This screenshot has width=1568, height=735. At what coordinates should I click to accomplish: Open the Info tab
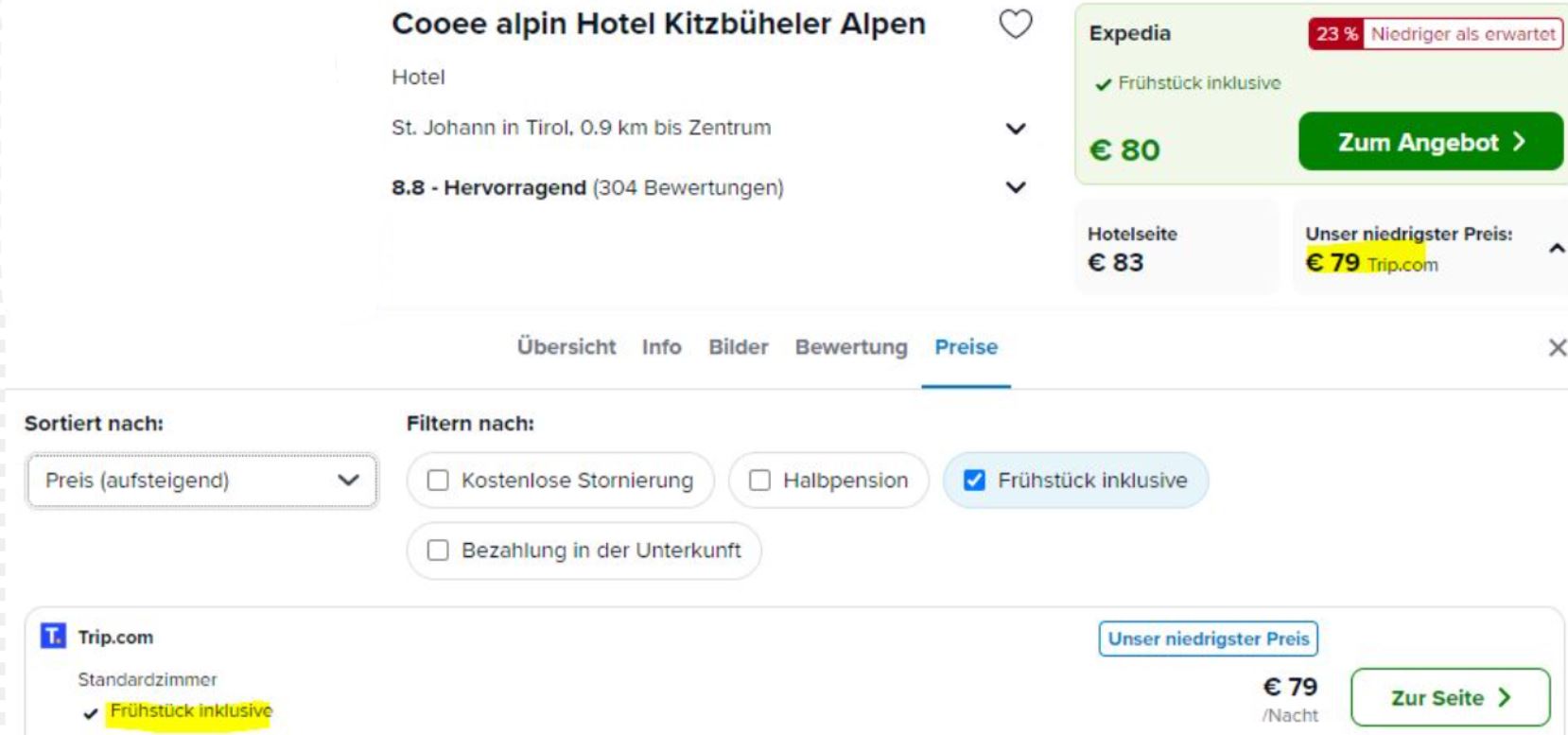[662, 347]
